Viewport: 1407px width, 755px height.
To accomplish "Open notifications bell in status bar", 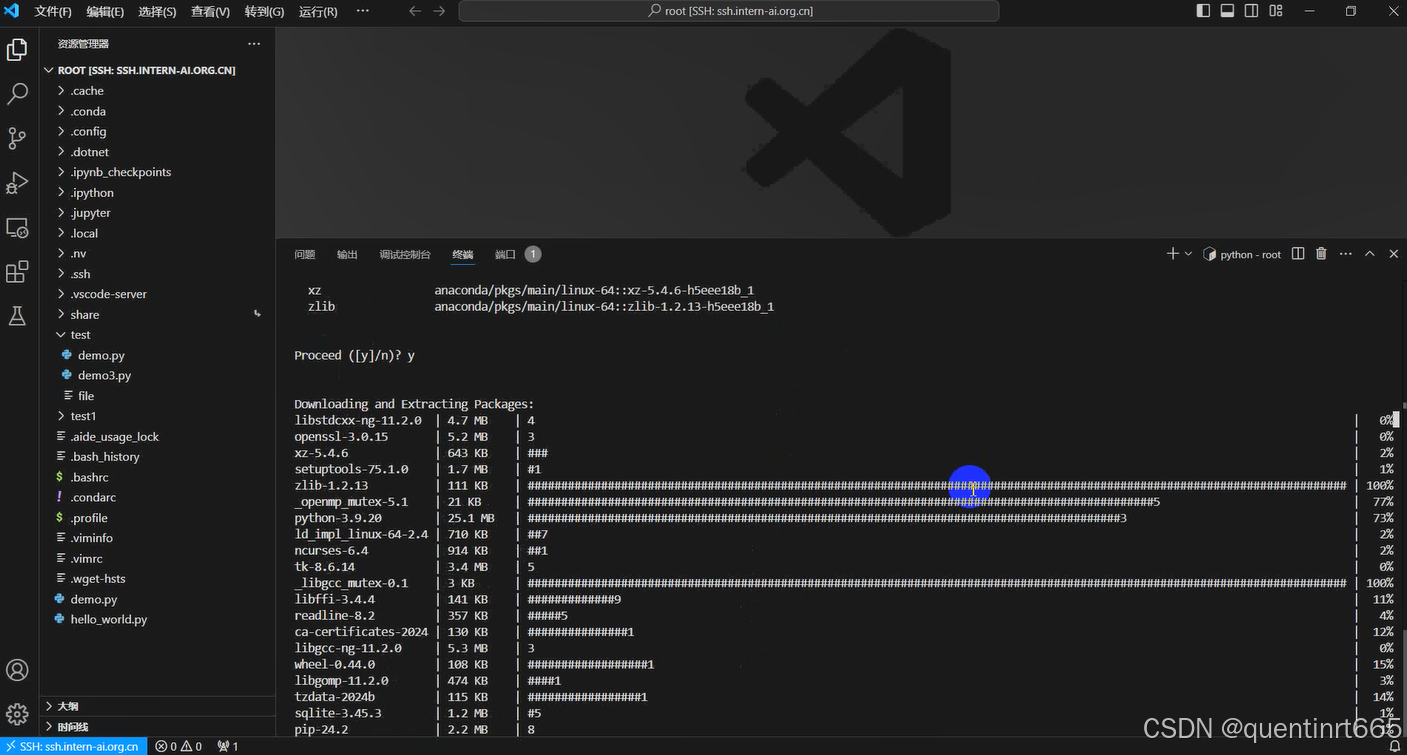I will (x=1395, y=746).
